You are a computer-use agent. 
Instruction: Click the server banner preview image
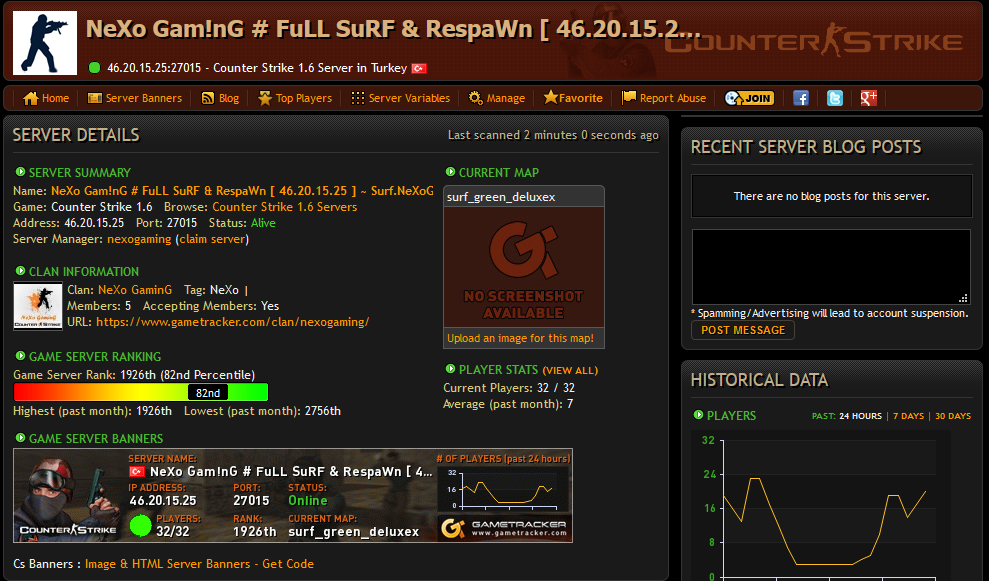(x=293, y=495)
